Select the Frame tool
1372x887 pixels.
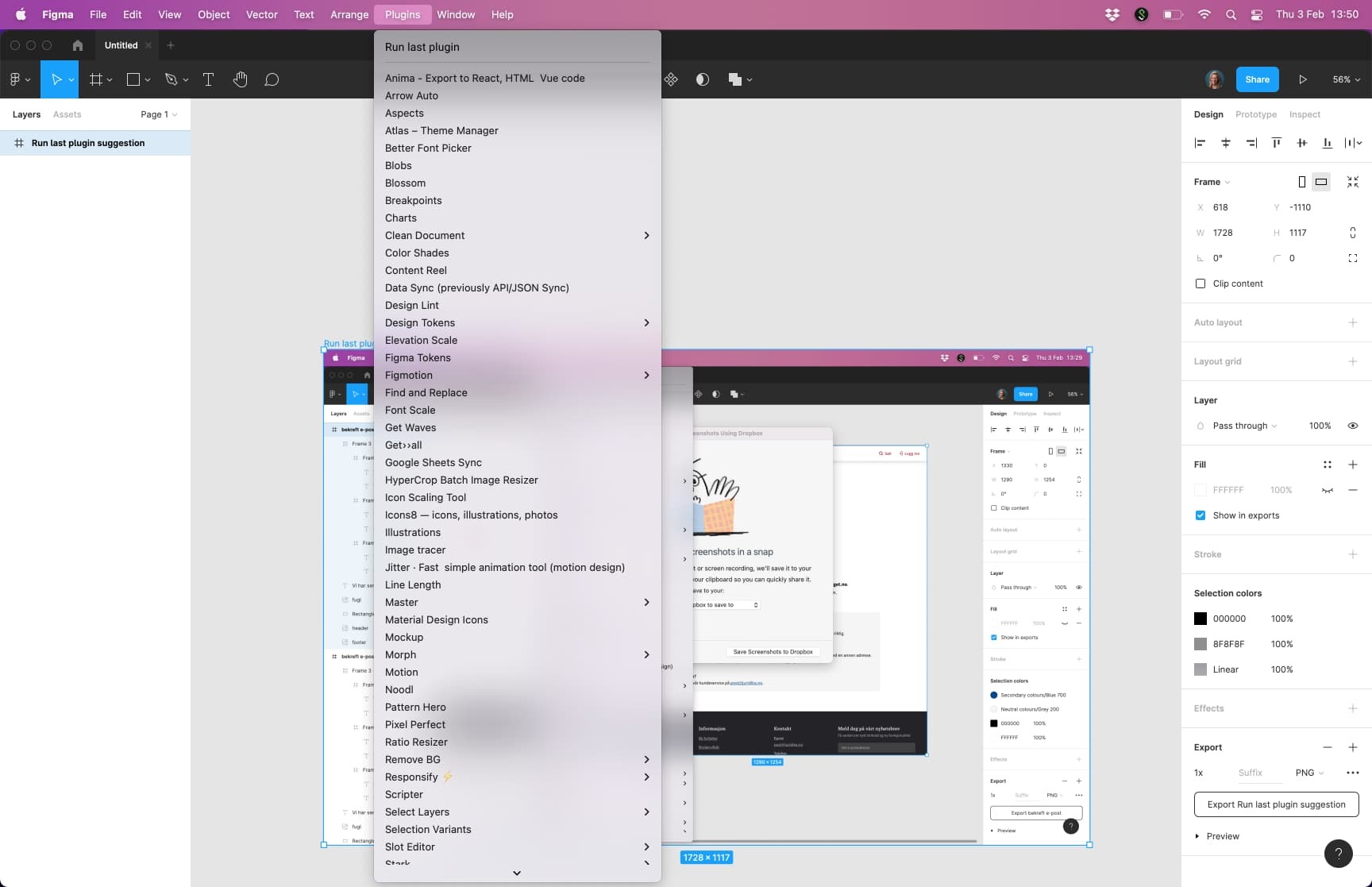(96, 79)
